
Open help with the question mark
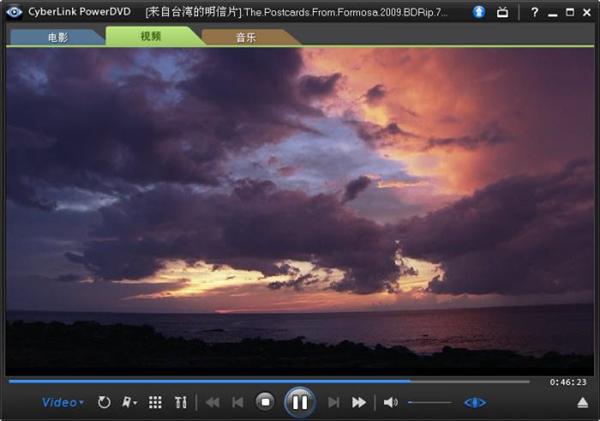coord(534,13)
